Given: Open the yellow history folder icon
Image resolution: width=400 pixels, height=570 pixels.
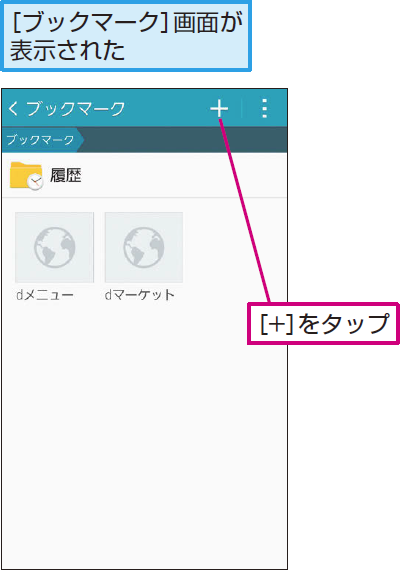Looking at the screenshot, I should point(26,175).
